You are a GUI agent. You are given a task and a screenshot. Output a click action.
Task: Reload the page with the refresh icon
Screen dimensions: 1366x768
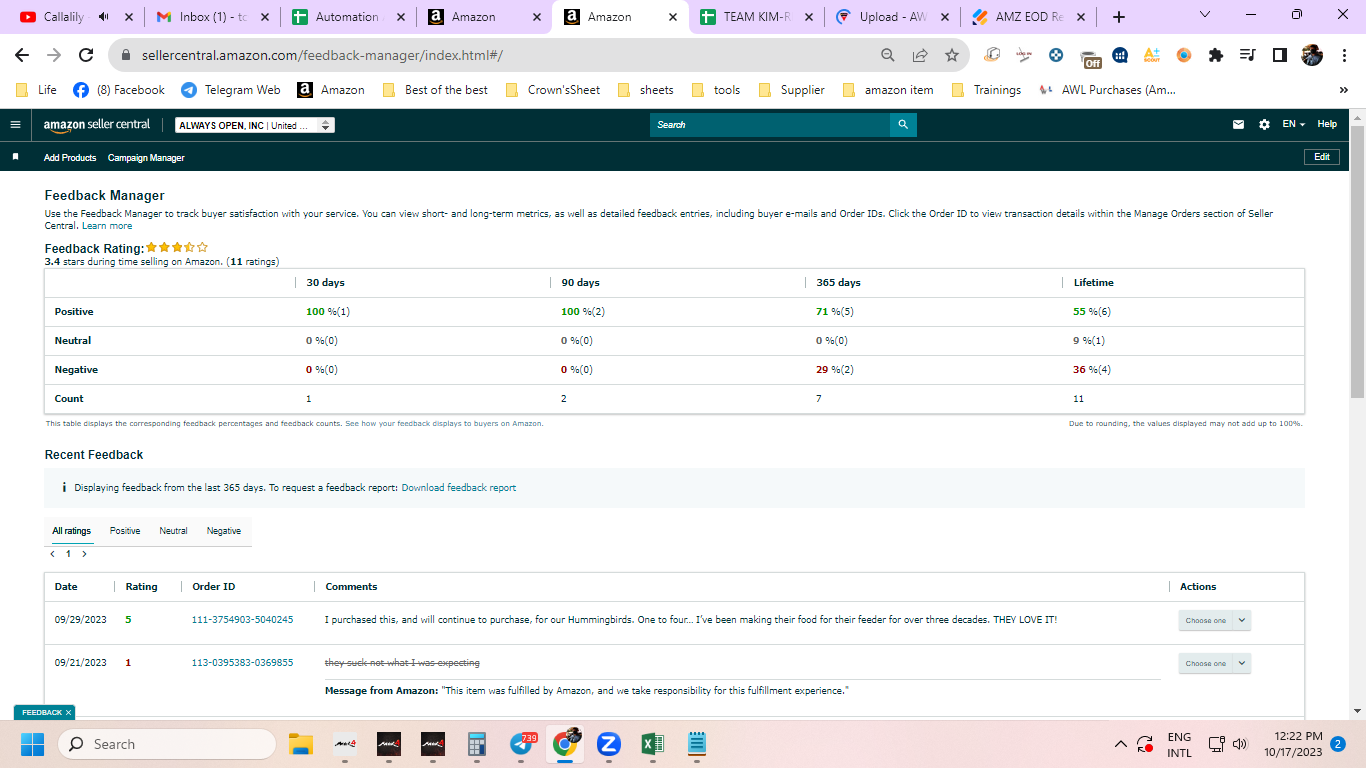pyautogui.click(x=86, y=55)
